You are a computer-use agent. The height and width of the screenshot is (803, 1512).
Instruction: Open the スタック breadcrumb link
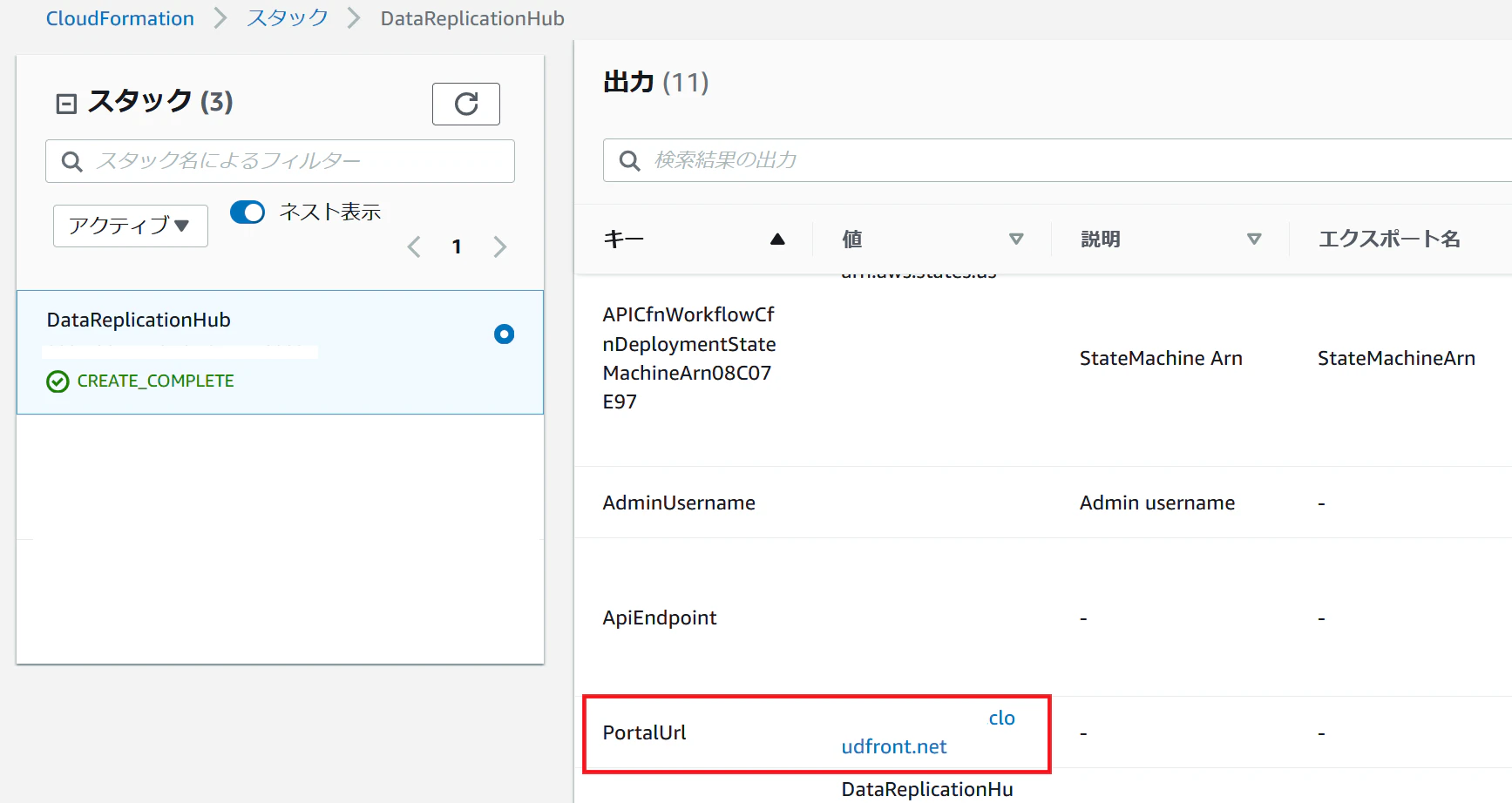click(288, 18)
